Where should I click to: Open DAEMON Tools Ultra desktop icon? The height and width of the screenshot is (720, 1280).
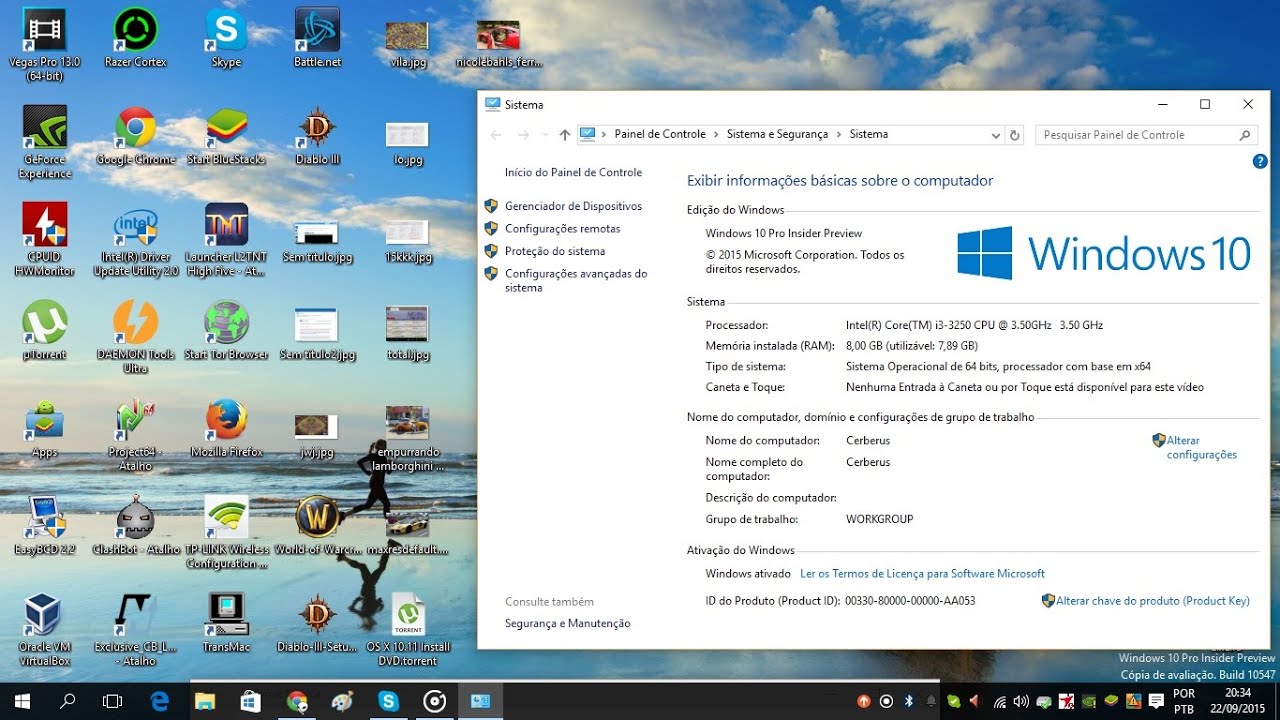point(135,338)
